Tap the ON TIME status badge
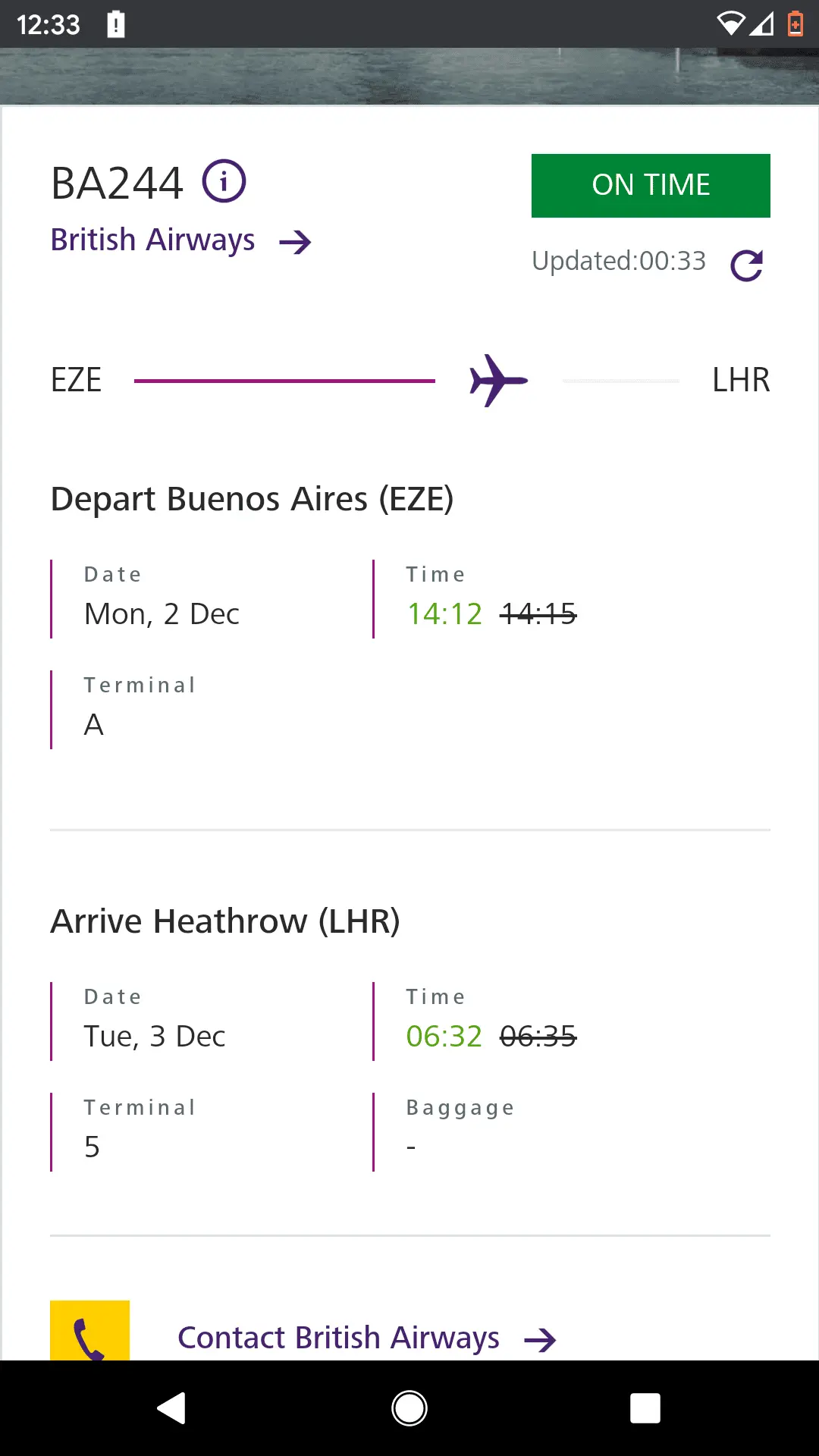This screenshot has width=819, height=1456. [651, 186]
